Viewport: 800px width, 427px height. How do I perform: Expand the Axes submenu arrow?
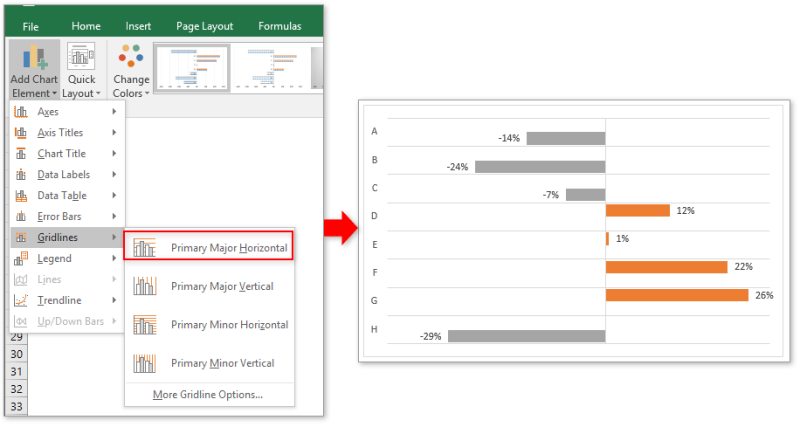(114, 111)
